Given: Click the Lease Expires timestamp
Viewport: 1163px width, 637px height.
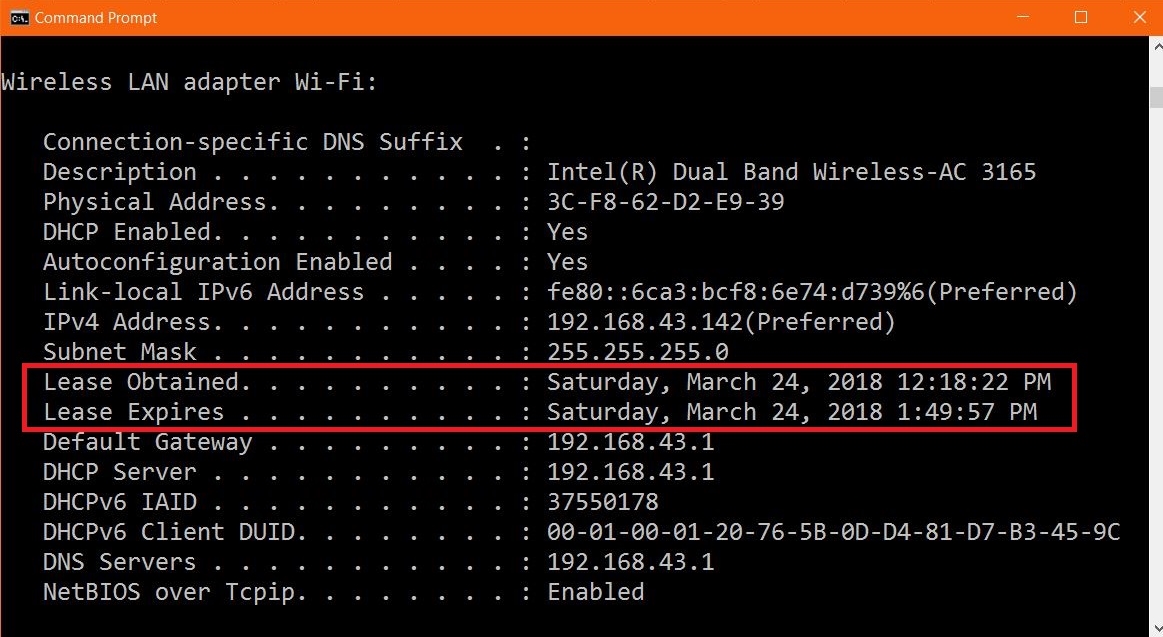Looking at the screenshot, I should pyautogui.click(x=792, y=412).
